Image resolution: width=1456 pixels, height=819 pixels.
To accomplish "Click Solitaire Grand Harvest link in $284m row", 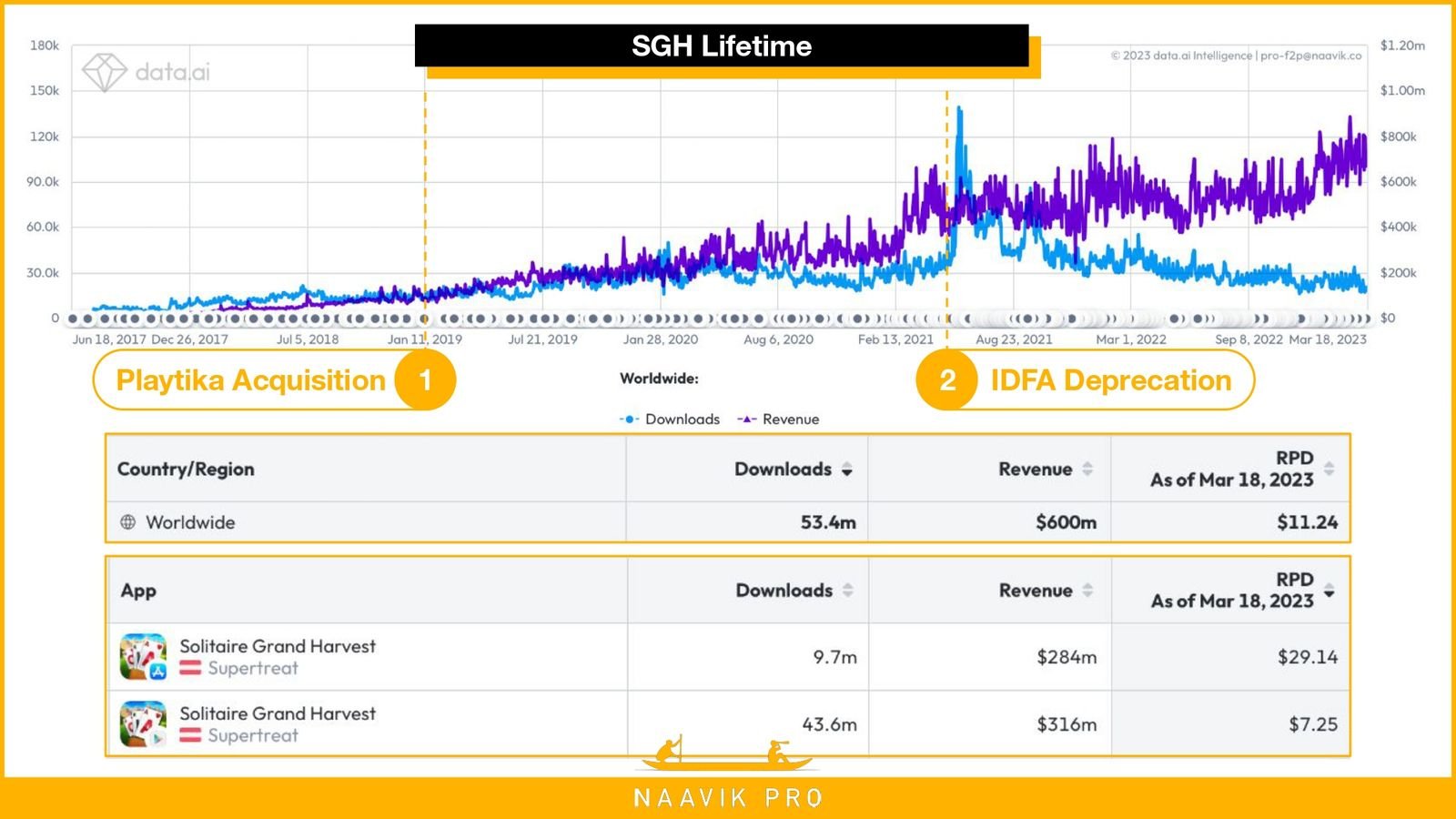I will pos(278,646).
